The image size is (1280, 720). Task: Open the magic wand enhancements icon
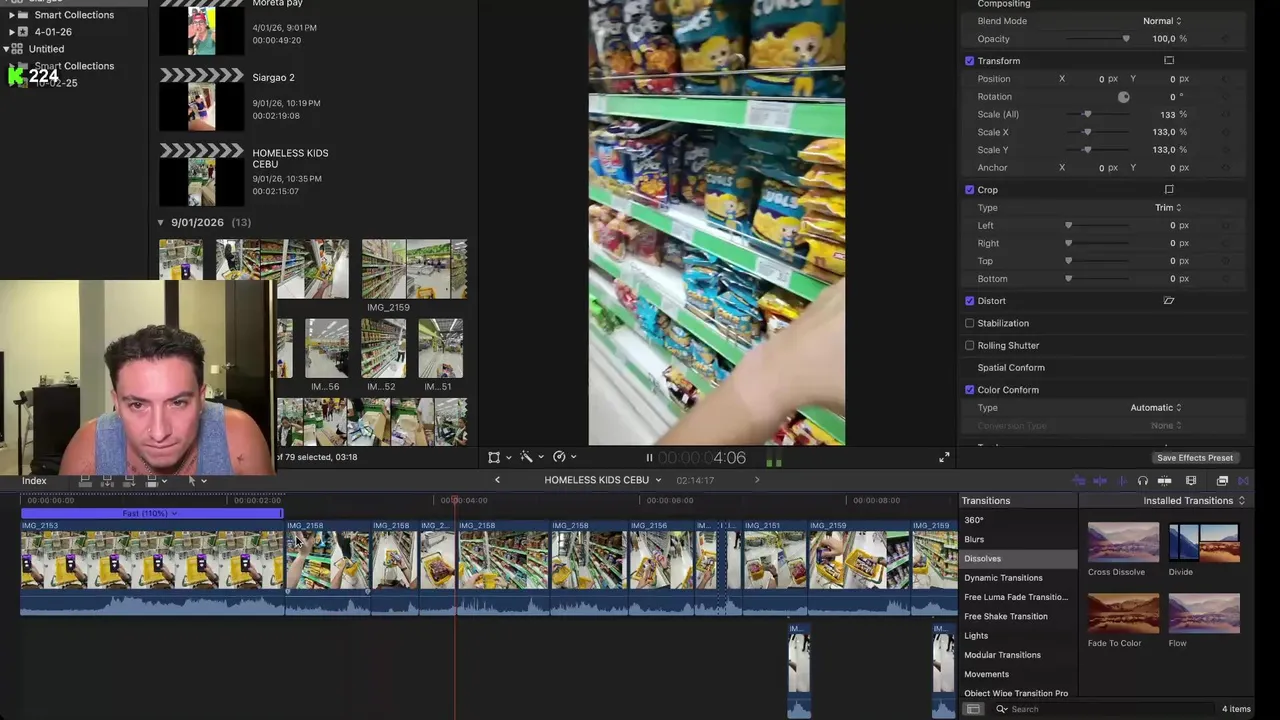(526, 457)
